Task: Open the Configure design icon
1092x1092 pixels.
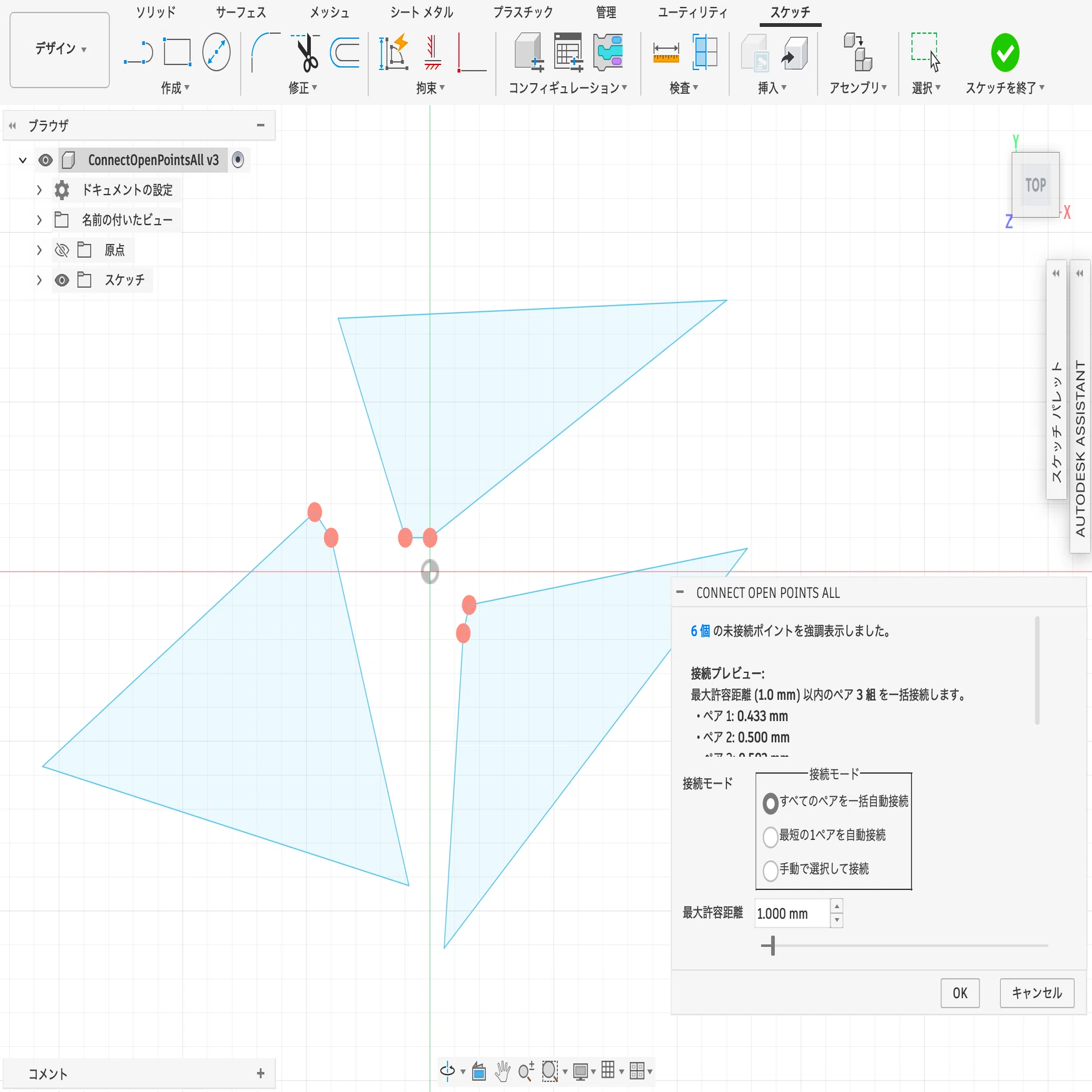Action: 529,53
